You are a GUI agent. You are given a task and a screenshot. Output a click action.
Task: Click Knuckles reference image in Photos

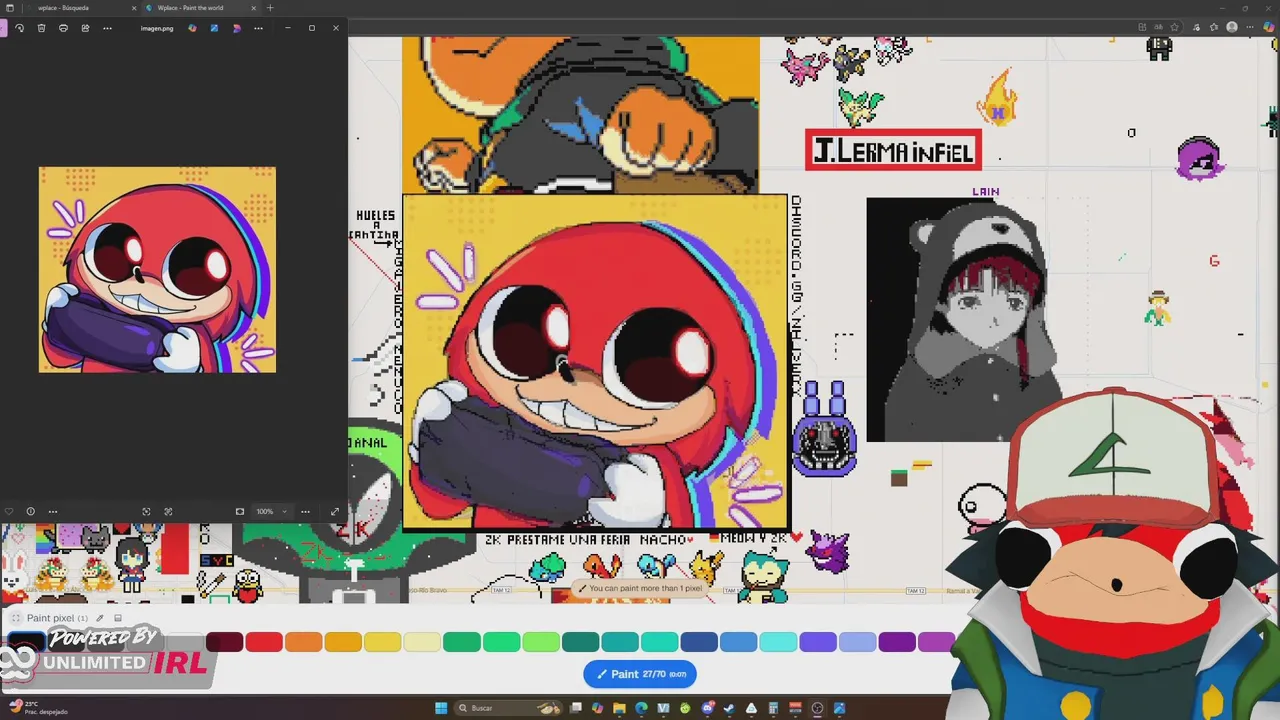157,270
